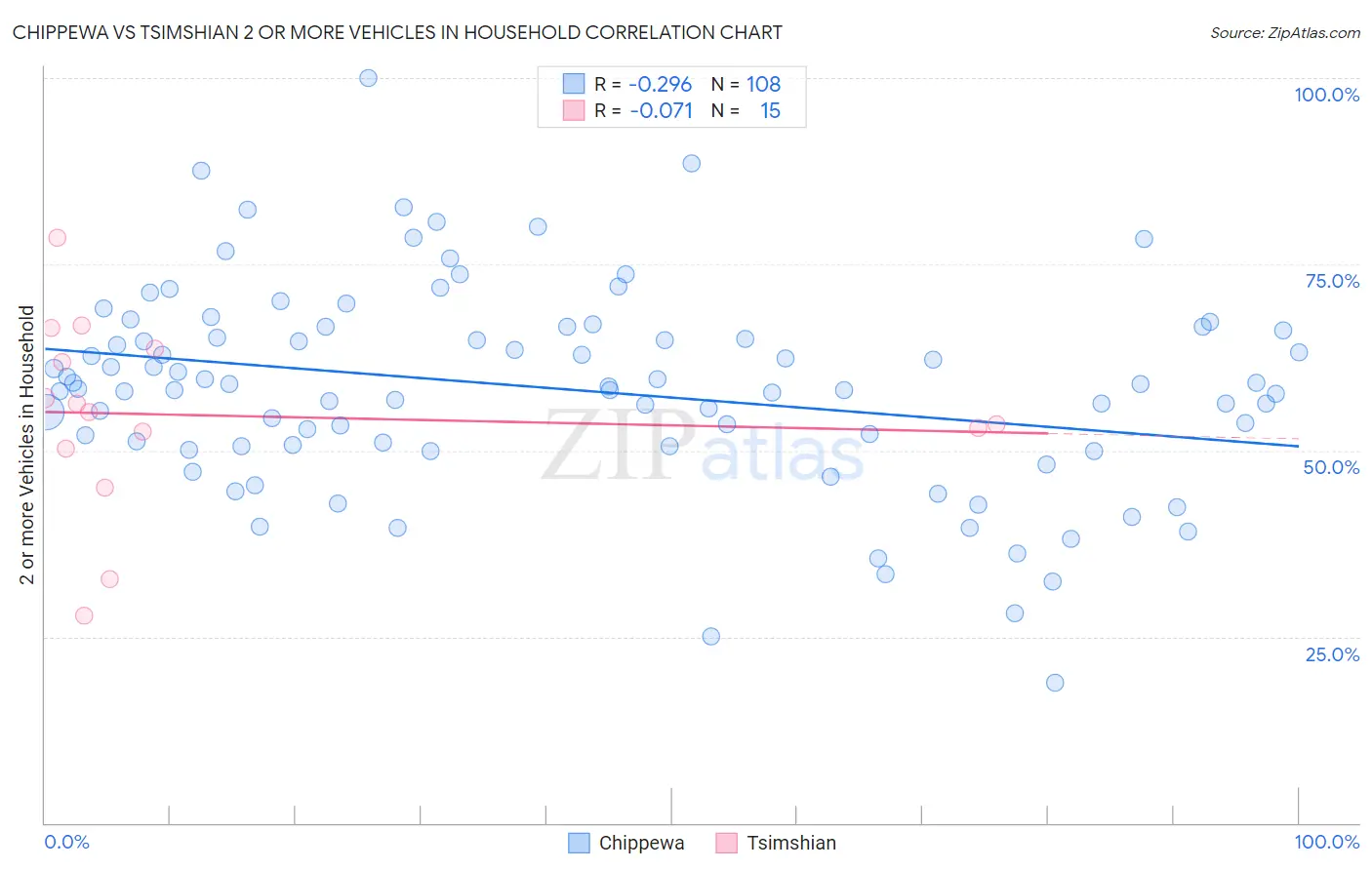The width and height of the screenshot is (1372, 870).
Task: Toggle the Tsimshian series label in legend
Action: (791, 843)
